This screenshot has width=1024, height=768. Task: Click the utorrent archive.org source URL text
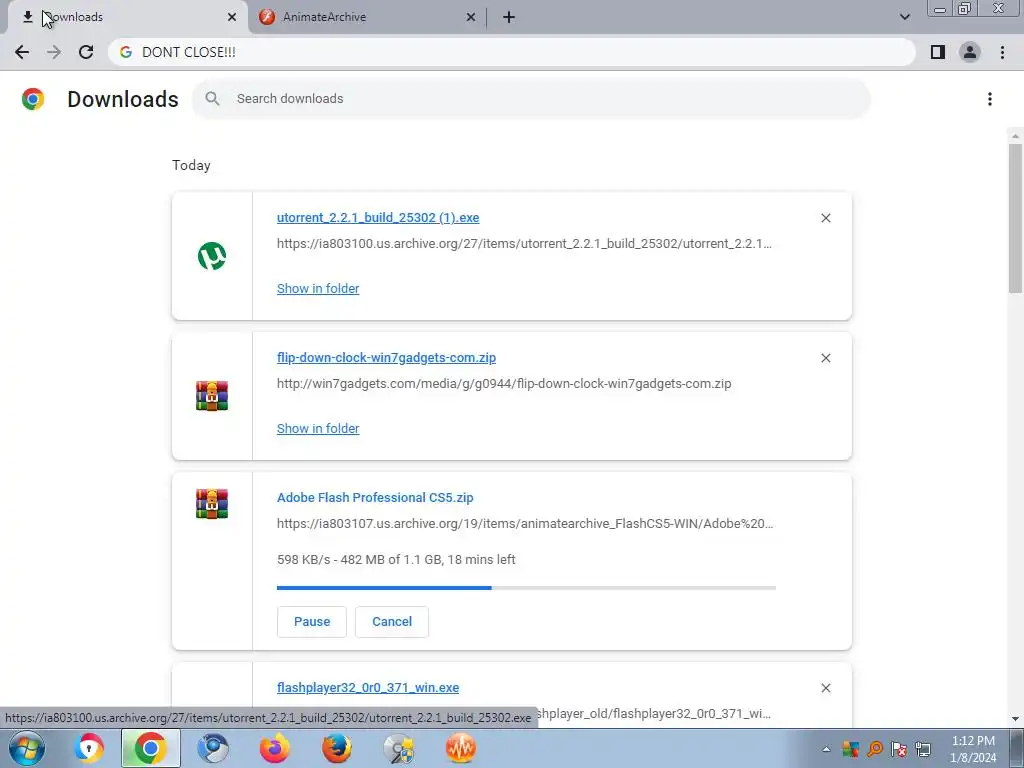click(524, 244)
